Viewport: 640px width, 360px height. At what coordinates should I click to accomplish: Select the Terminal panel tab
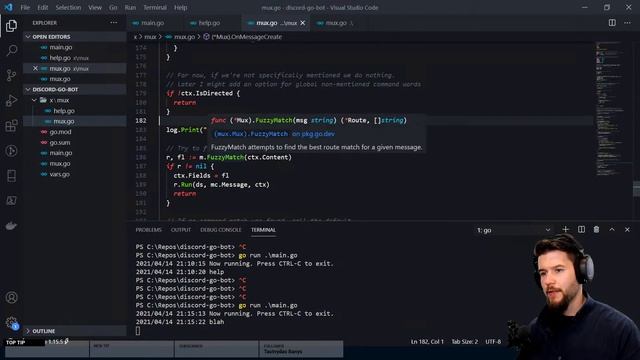(263, 230)
